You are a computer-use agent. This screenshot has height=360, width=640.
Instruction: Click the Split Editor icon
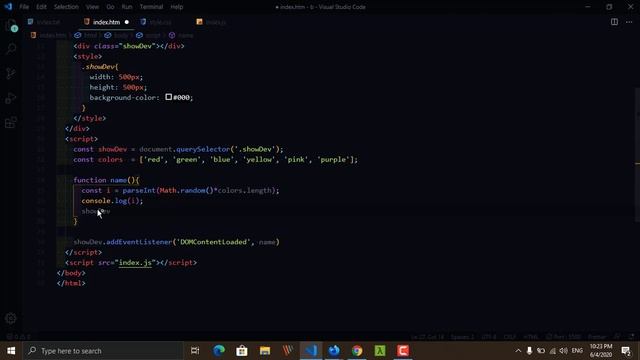pos(614,22)
